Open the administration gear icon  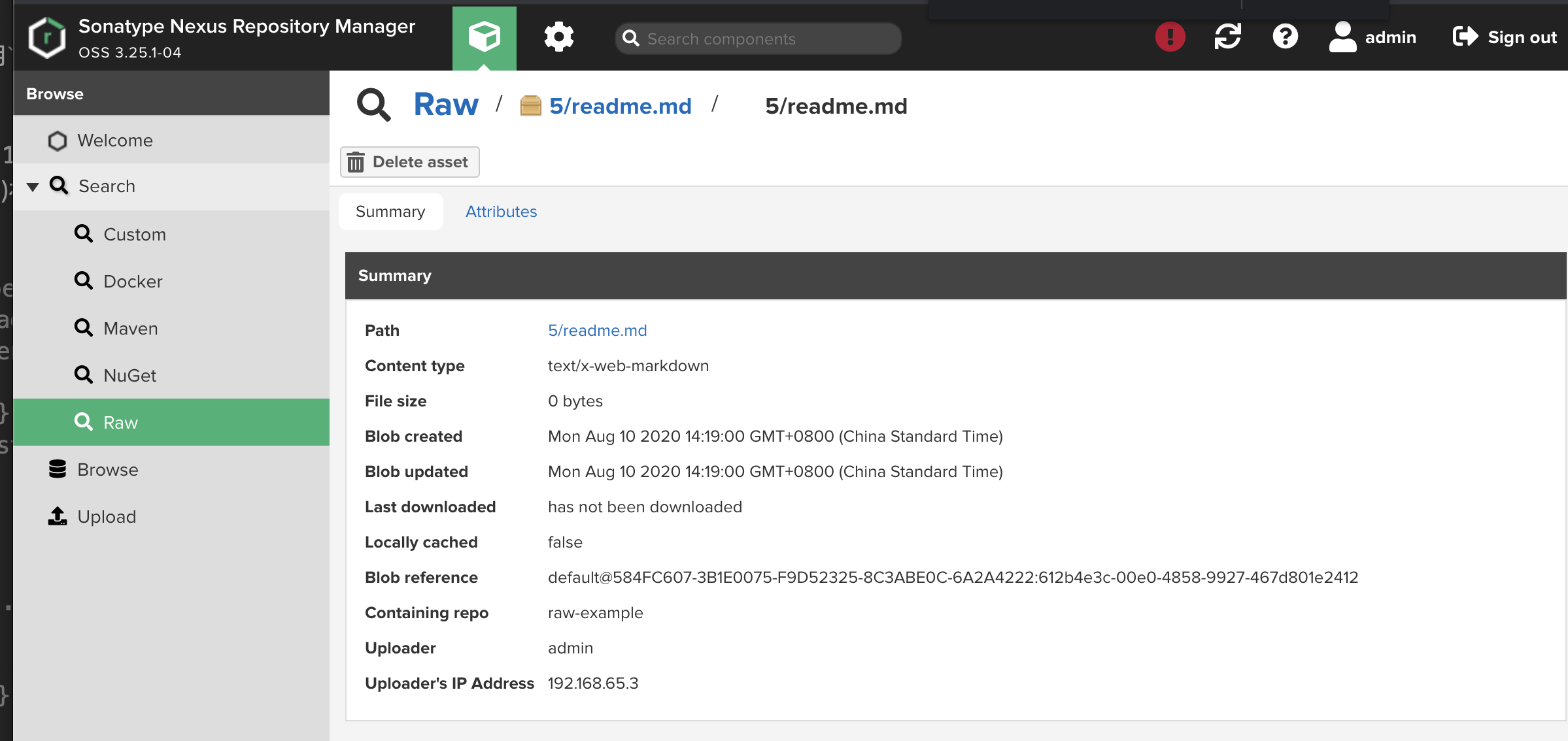[x=559, y=37]
